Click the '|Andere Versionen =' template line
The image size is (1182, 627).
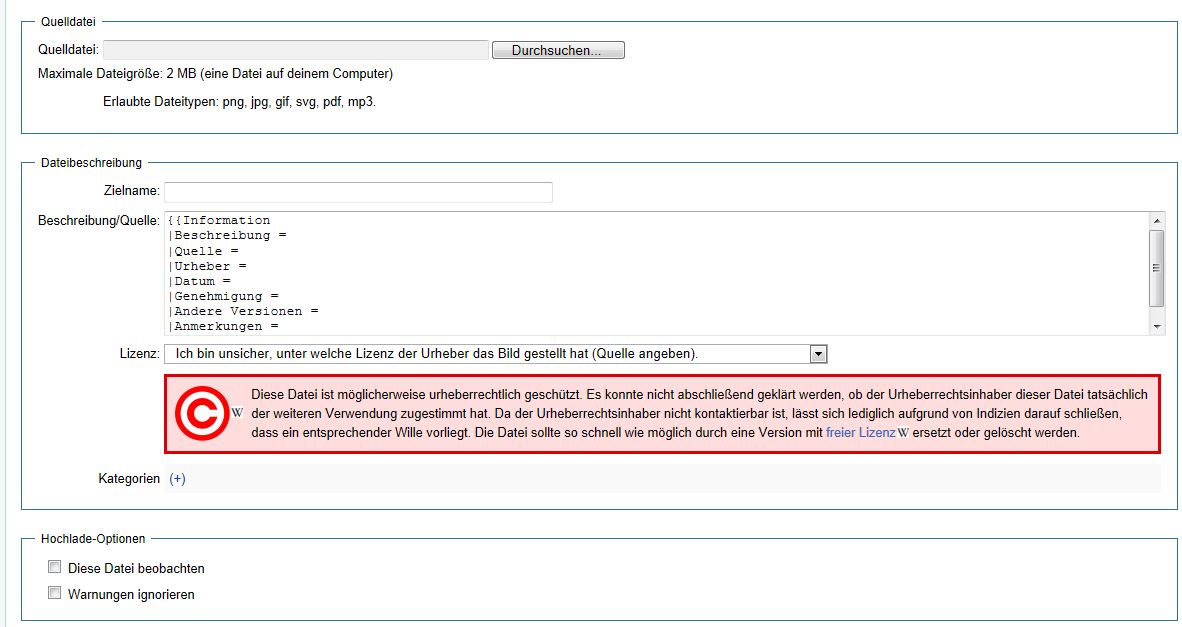point(243,311)
